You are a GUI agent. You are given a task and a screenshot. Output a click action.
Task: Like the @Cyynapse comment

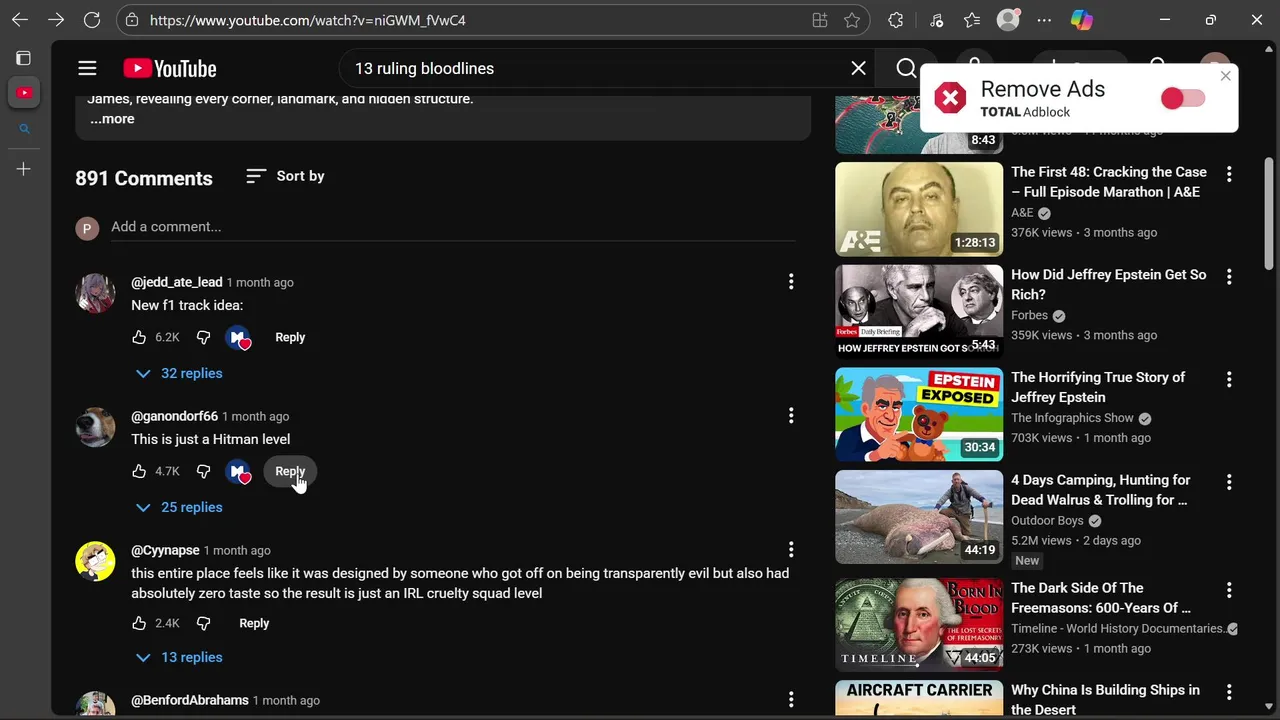coord(139,623)
